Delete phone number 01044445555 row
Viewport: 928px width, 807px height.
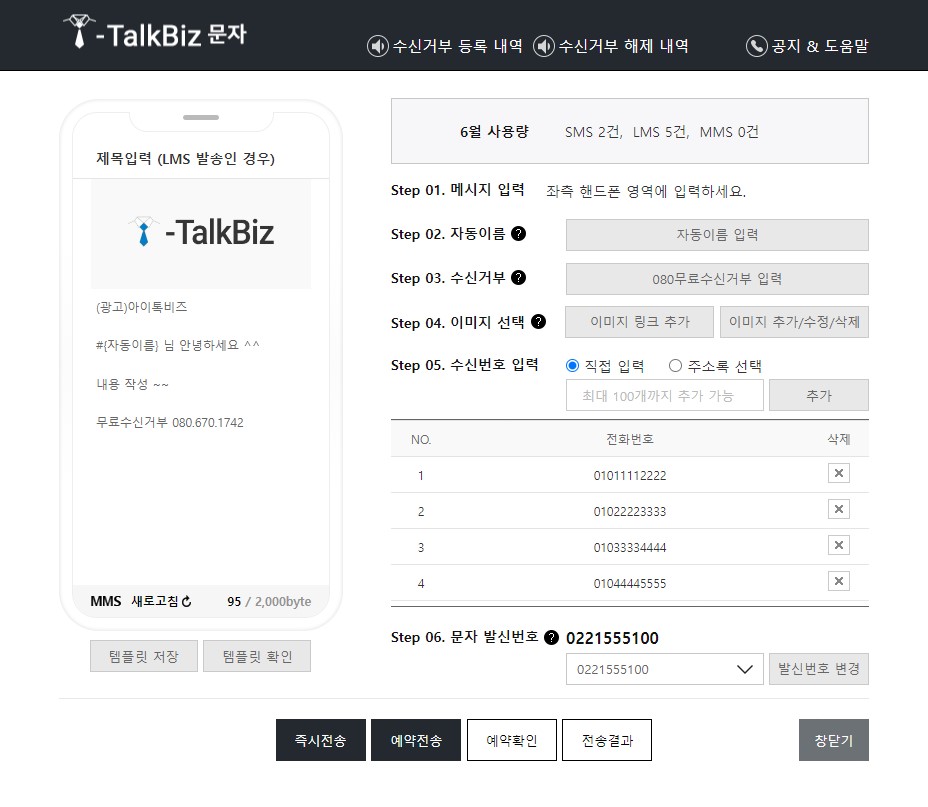pyautogui.click(x=839, y=582)
